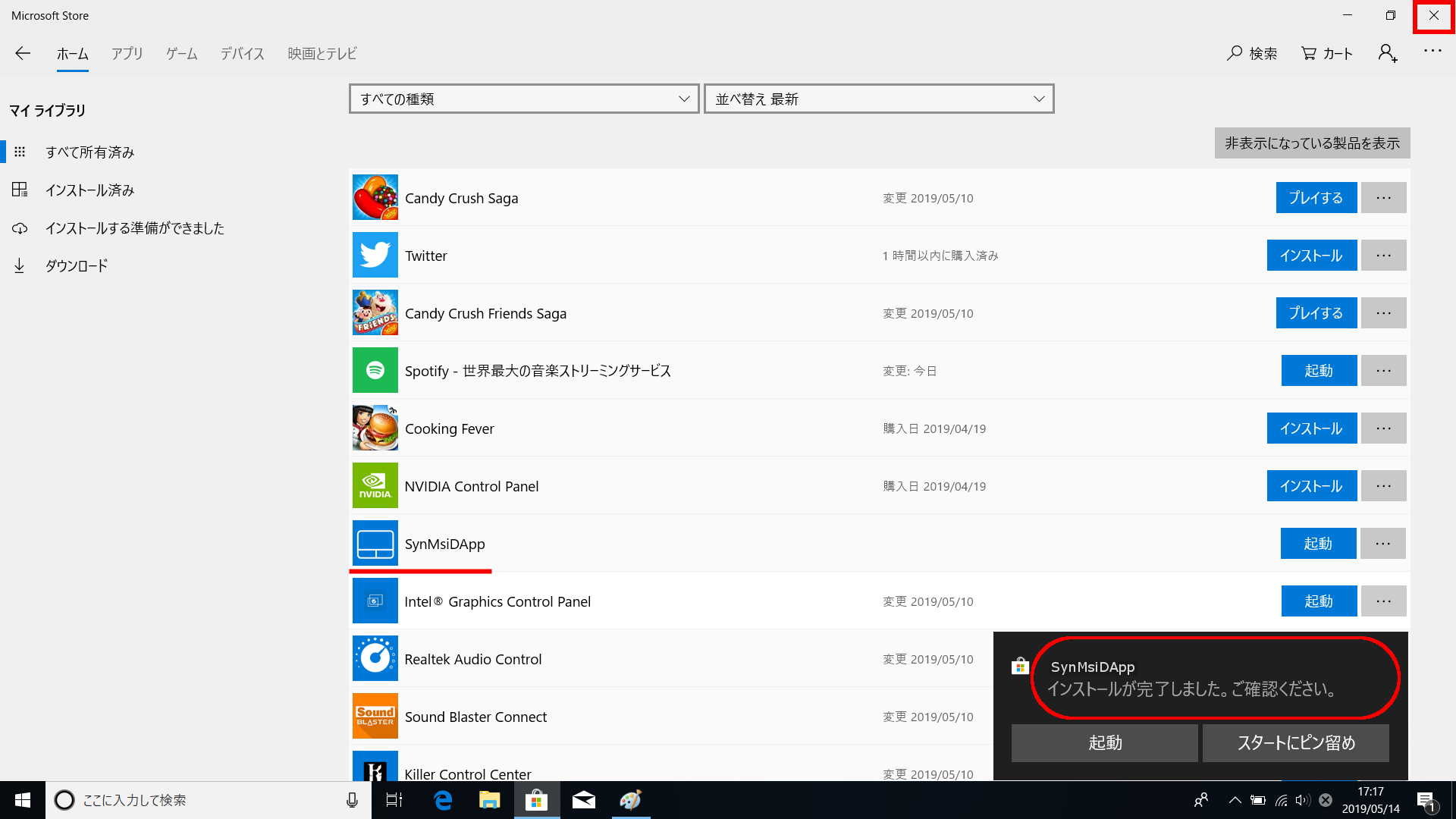
Task: Click the NVIDIA Control Panel icon
Action: click(x=375, y=485)
